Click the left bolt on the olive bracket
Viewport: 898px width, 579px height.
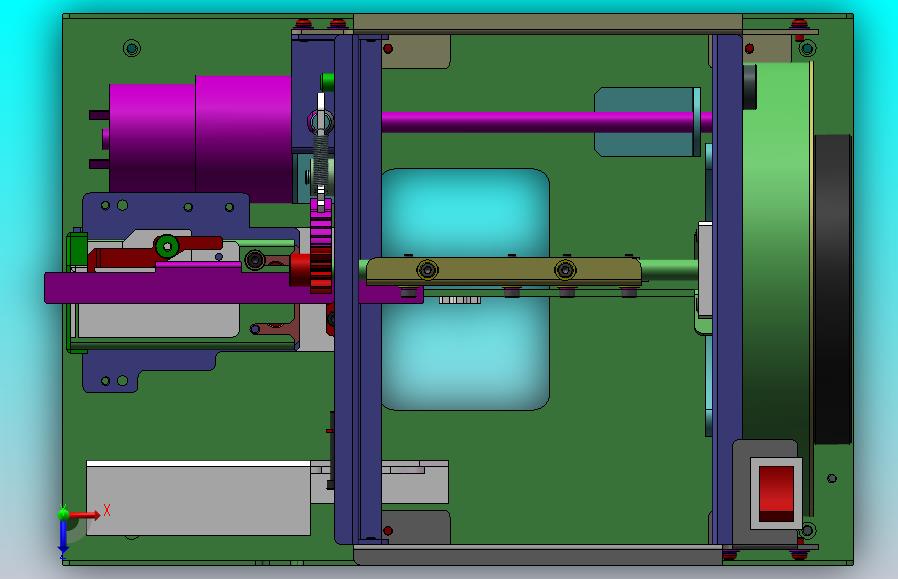(x=427, y=269)
